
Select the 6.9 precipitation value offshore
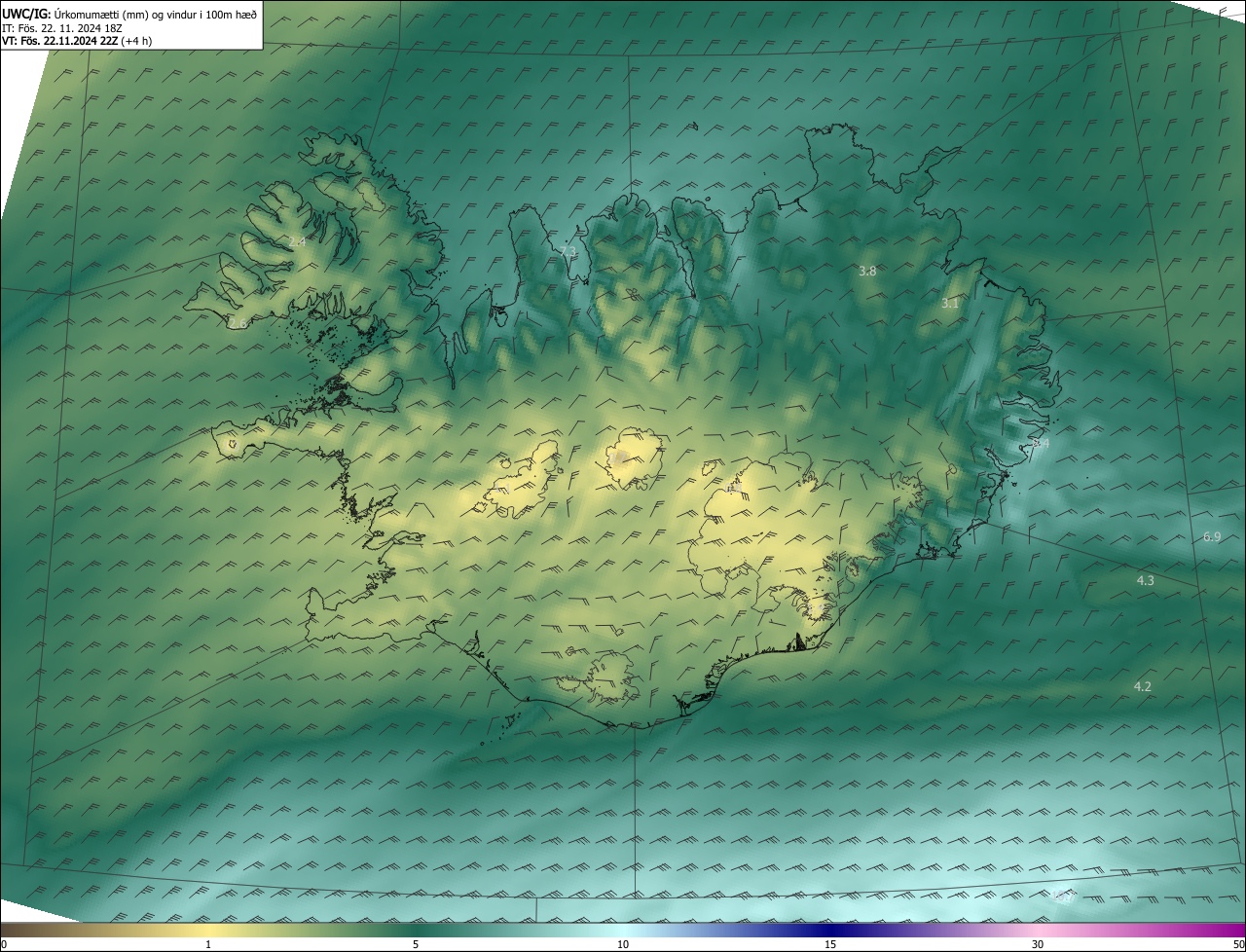coord(1212,537)
